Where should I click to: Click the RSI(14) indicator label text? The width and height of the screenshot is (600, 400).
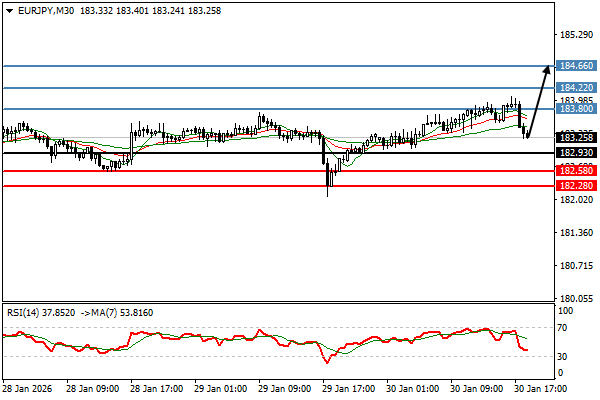coord(24,310)
